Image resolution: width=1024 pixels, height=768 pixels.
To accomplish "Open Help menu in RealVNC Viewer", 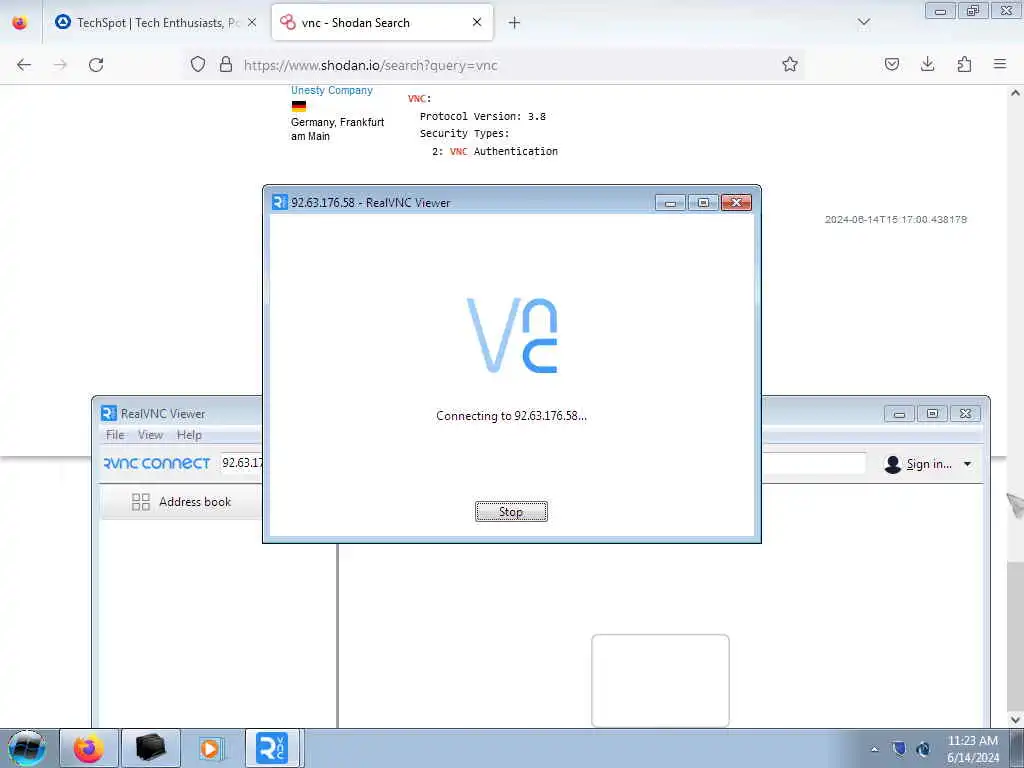I will click(189, 435).
